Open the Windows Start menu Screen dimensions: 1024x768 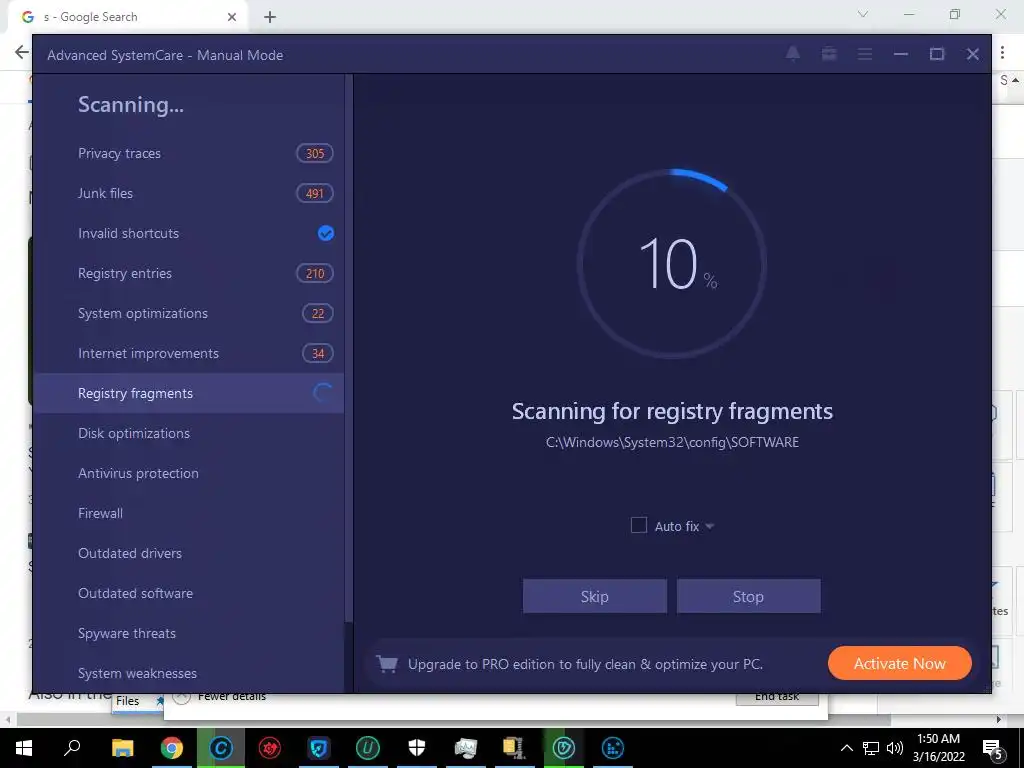[x=24, y=748]
